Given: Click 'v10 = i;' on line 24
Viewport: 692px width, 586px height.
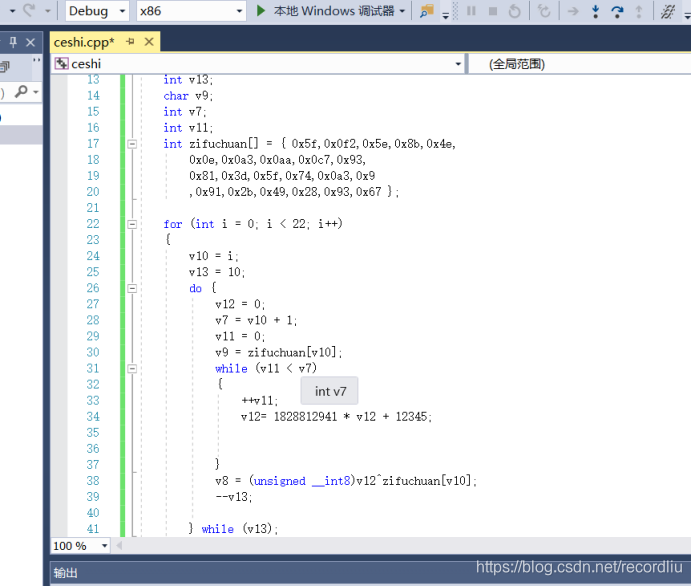Looking at the screenshot, I should 214,256.
